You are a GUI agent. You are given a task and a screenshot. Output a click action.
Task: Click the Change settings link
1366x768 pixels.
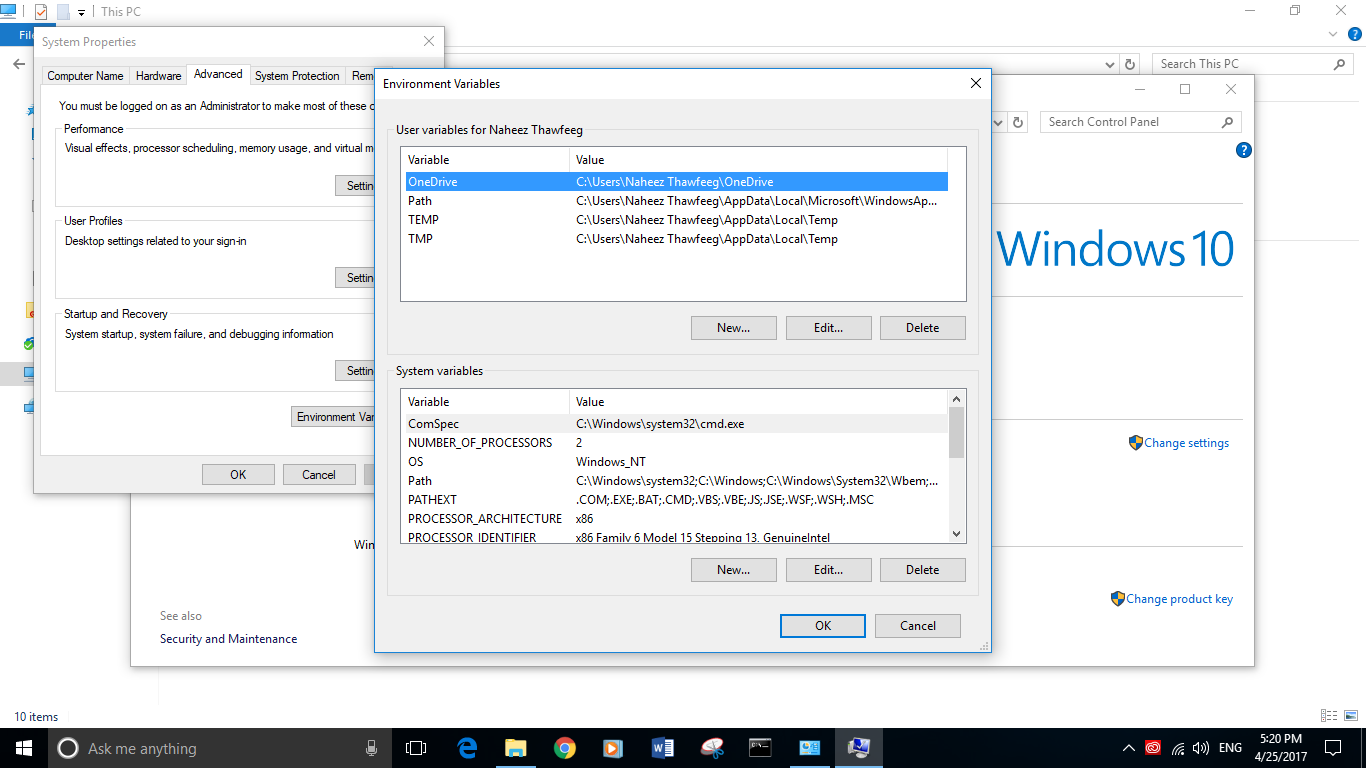tap(1186, 442)
